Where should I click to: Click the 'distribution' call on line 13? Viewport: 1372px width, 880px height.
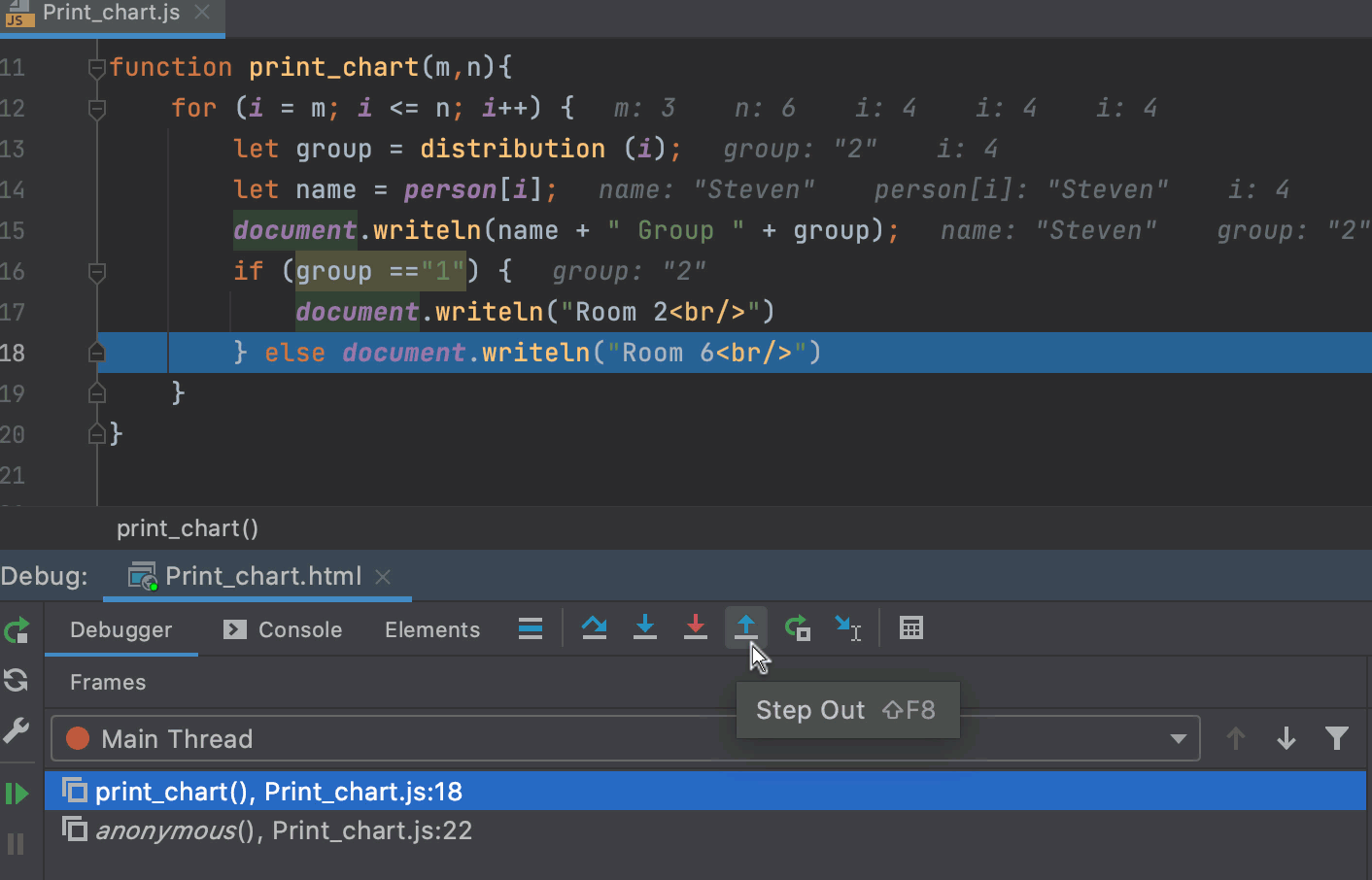(512, 149)
